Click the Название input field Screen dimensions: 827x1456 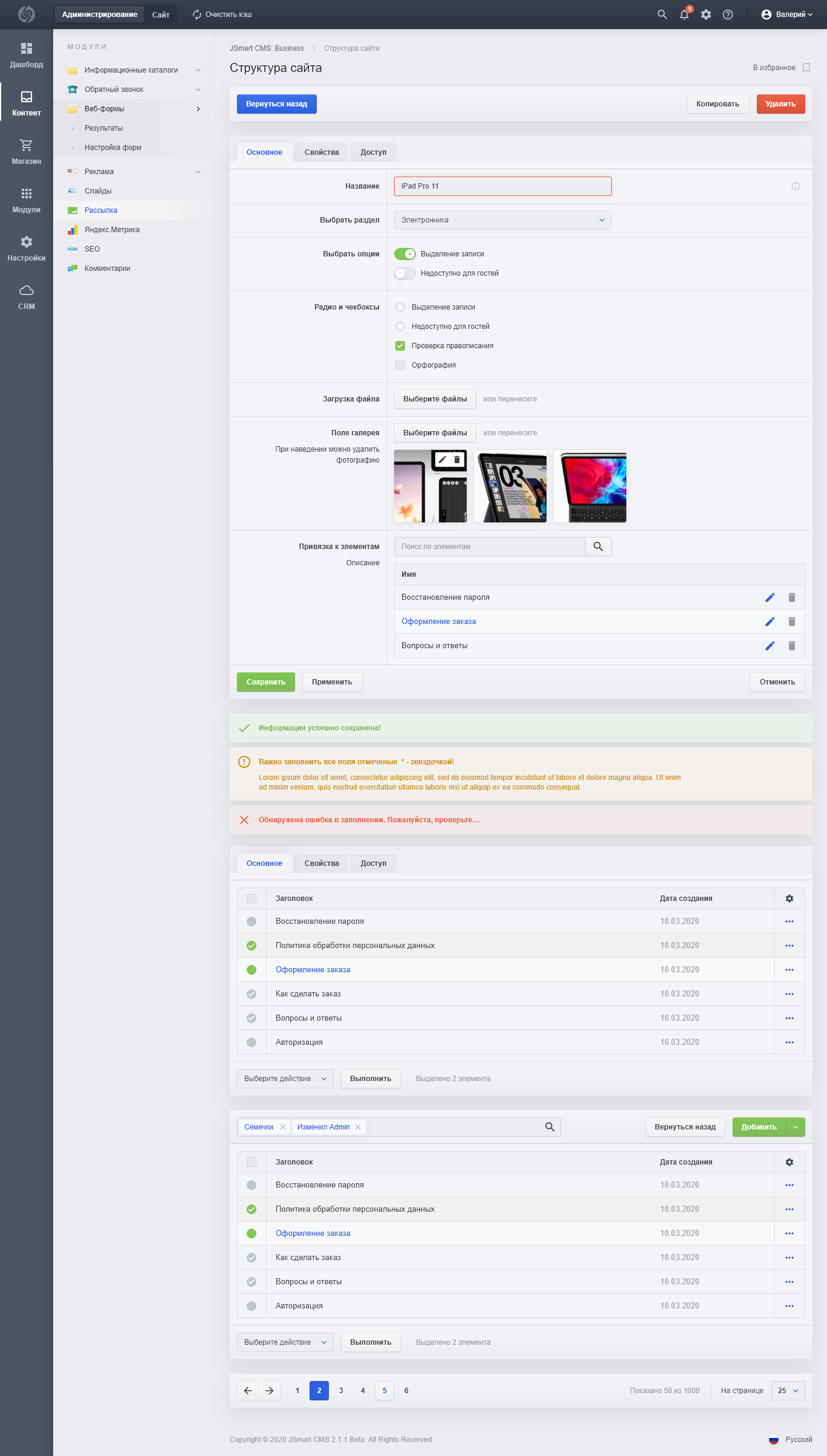(502, 186)
